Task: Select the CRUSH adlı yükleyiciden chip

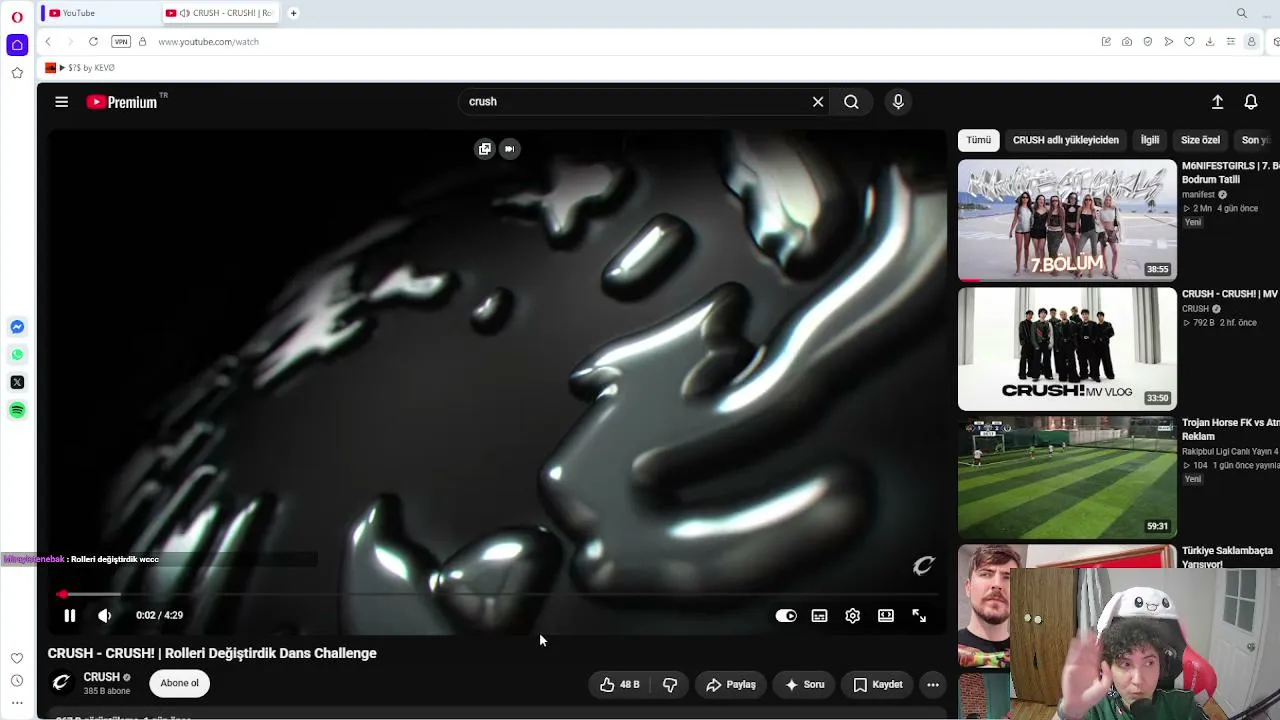Action: tap(1066, 140)
